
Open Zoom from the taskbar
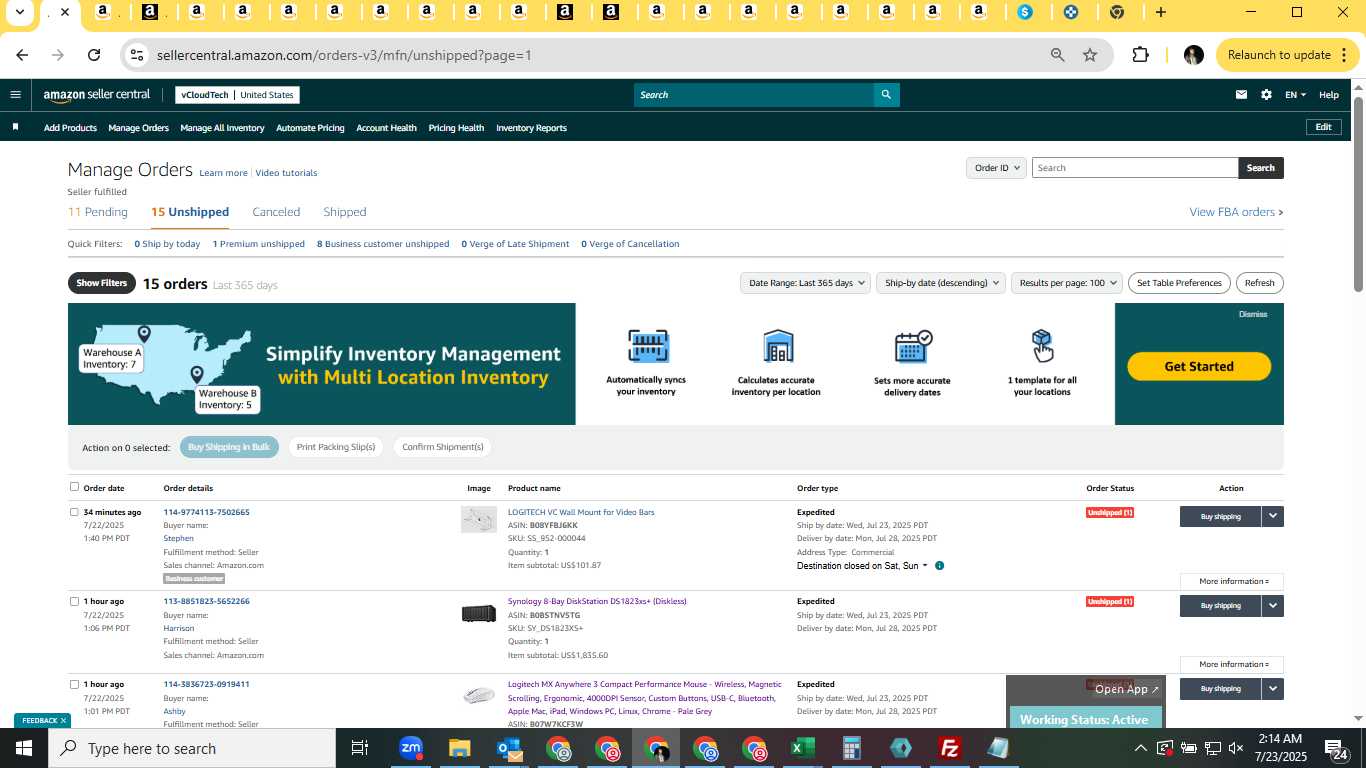410,748
